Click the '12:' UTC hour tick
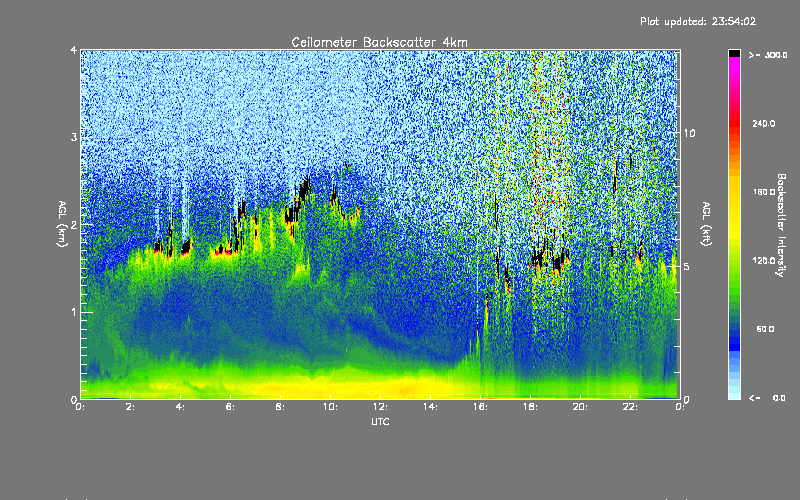The height and width of the screenshot is (500, 800). pyautogui.click(x=381, y=407)
